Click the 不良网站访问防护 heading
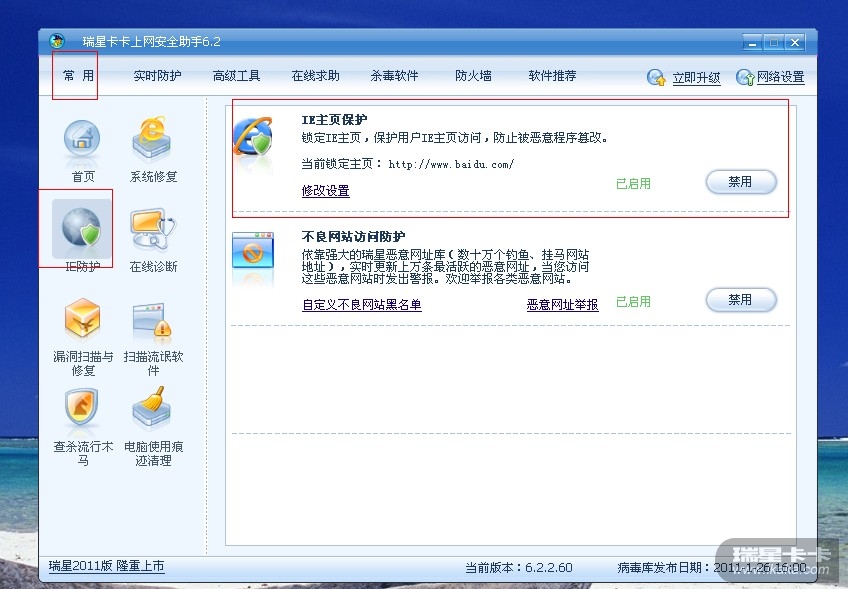 point(353,236)
